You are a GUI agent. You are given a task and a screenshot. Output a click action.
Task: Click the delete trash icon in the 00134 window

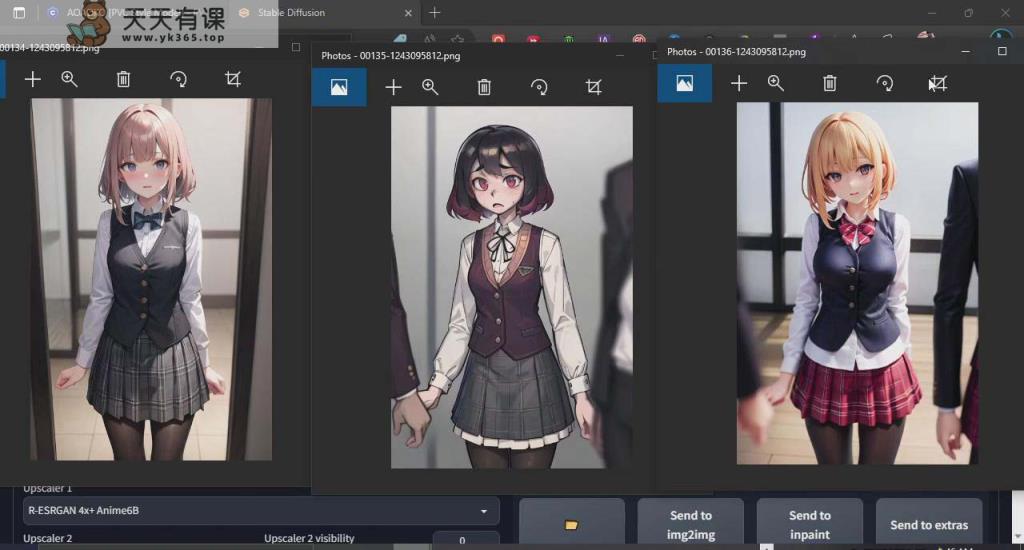pos(123,80)
